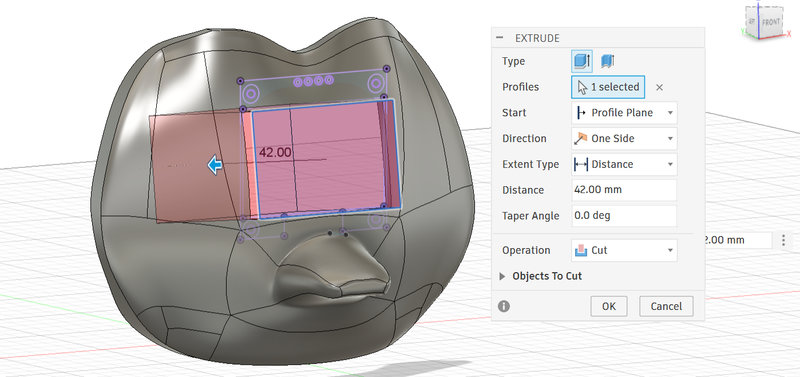Open the Operation 'Cut' dropdown

[x=624, y=250]
